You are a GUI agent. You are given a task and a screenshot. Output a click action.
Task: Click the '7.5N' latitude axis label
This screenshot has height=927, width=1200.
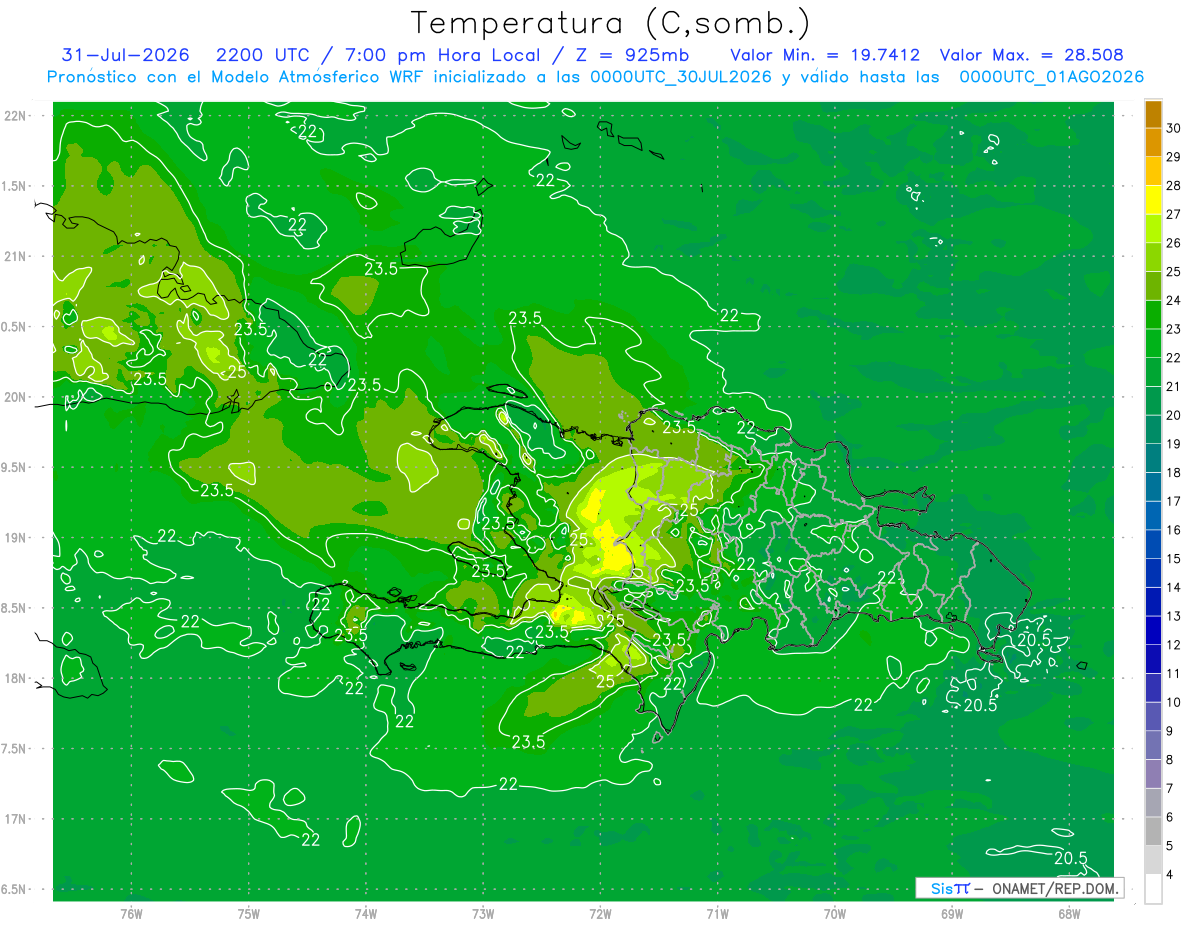click(x=14, y=749)
